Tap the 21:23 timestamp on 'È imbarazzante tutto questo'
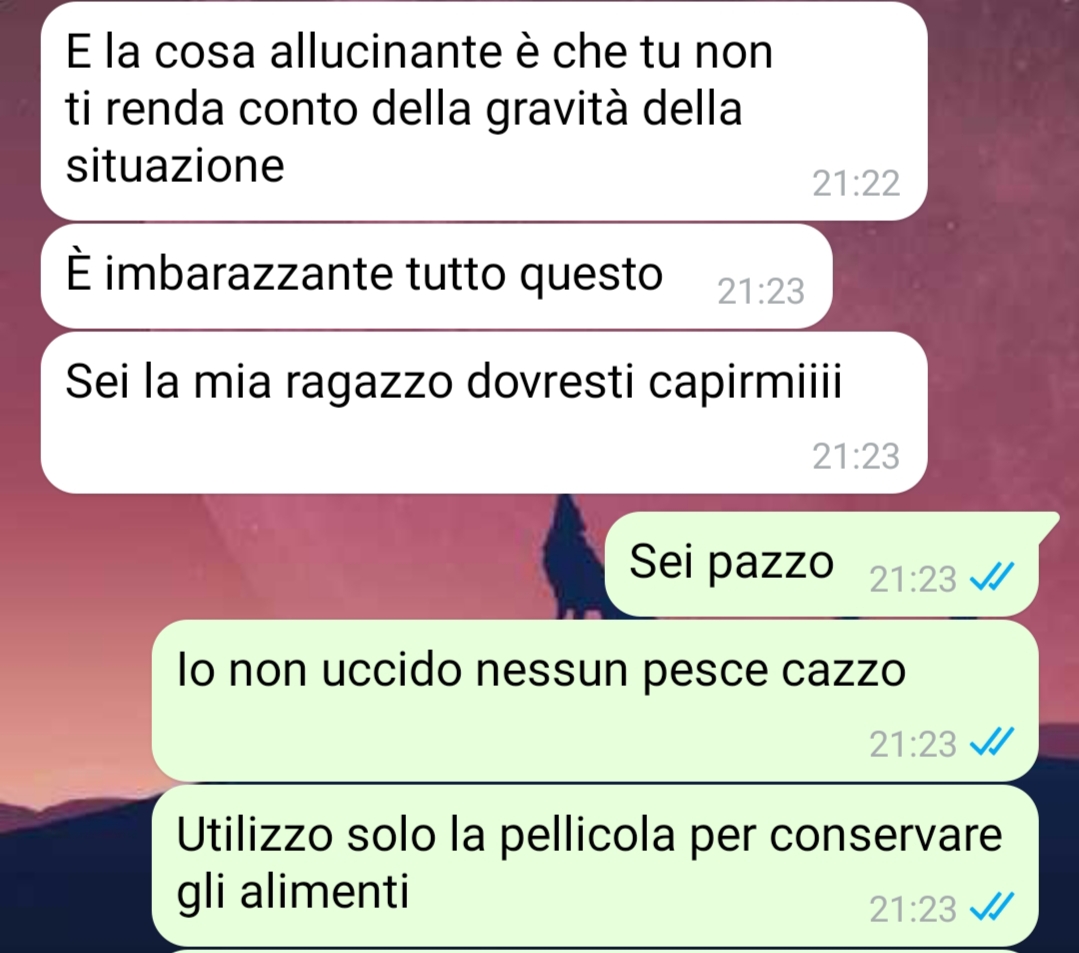 click(x=761, y=292)
